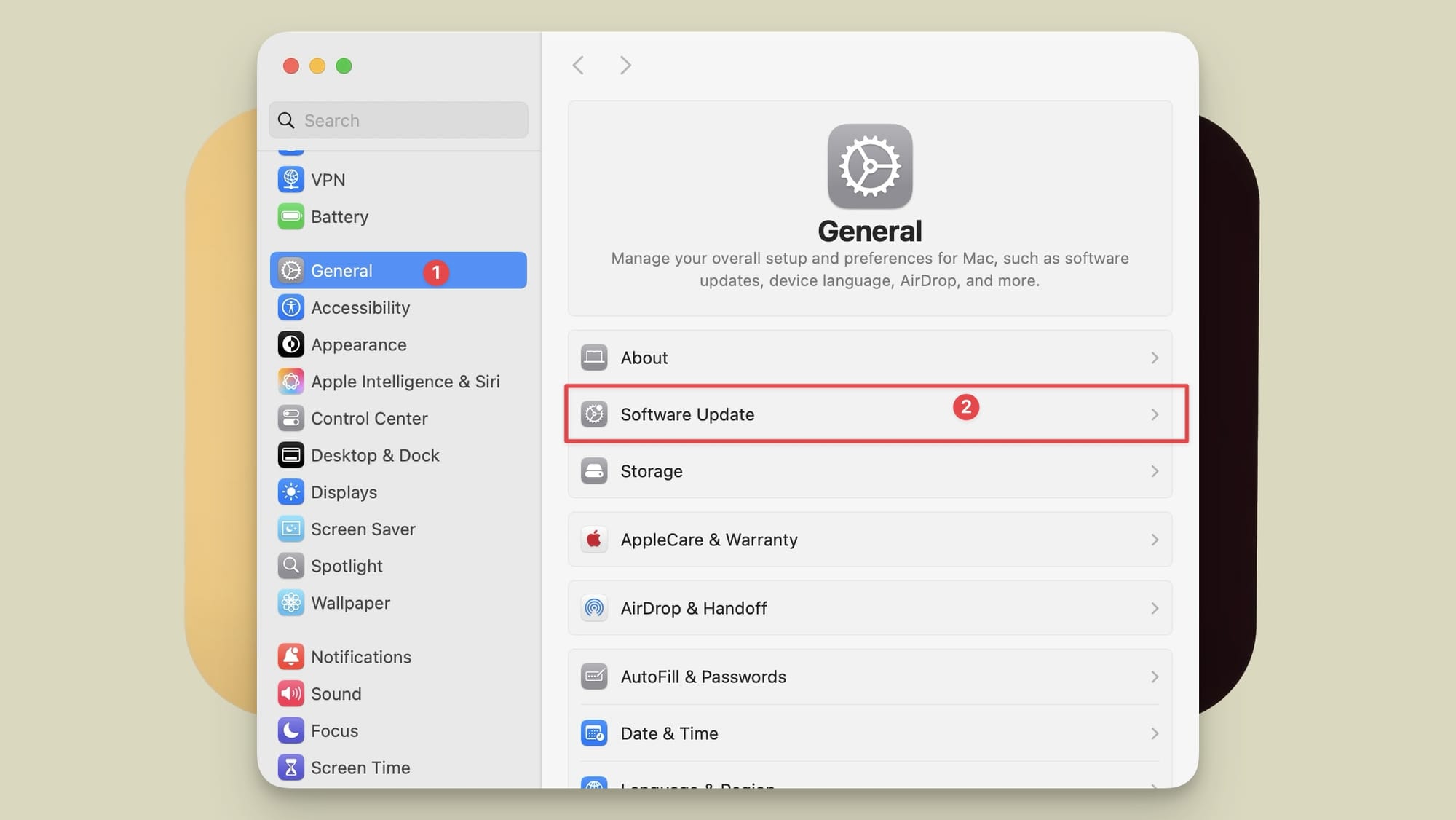Open Date & Time label
Image resolution: width=1456 pixels, height=820 pixels.
[669, 733]
